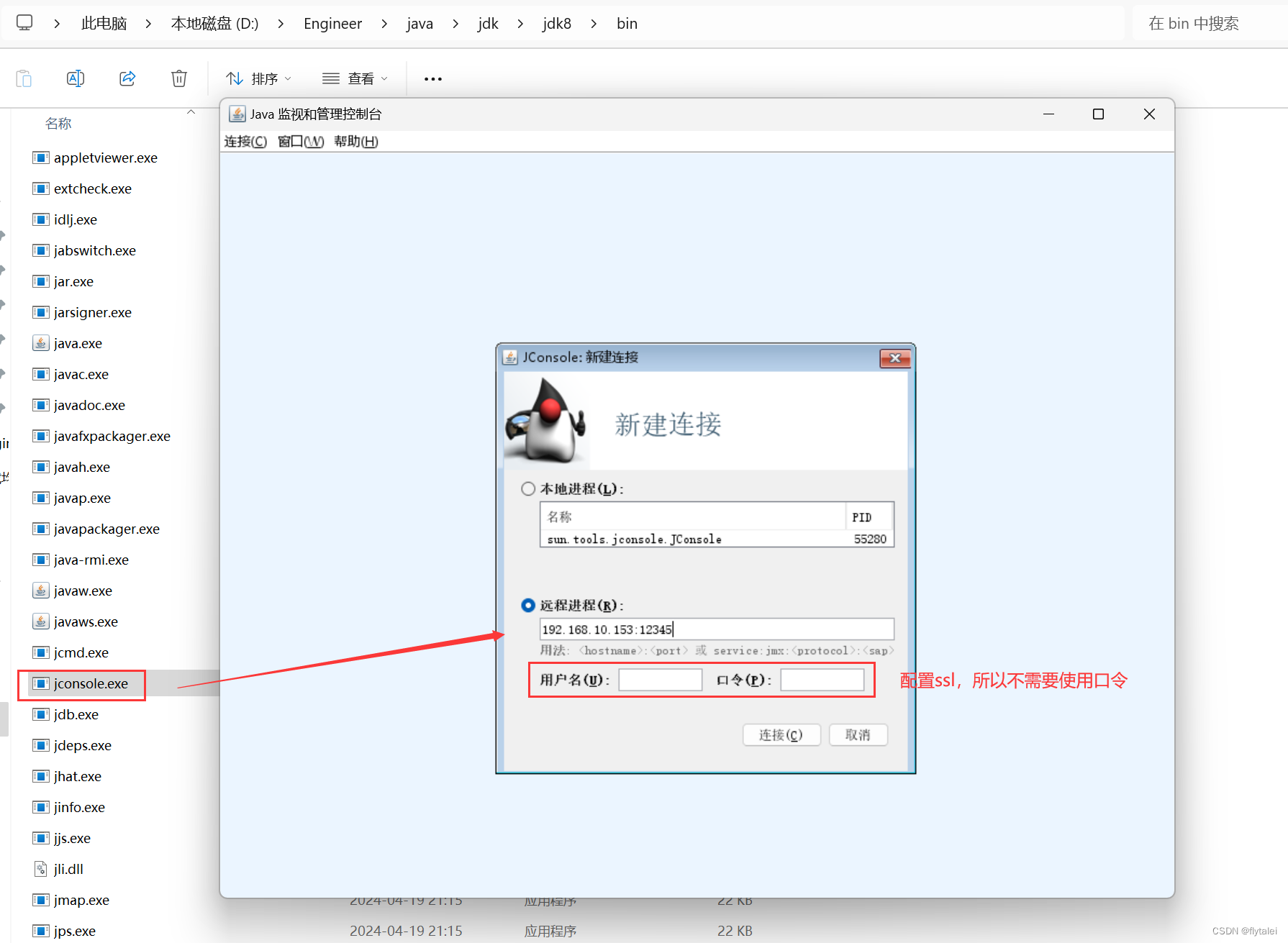Select jarsigner.exe in file list

(93, 312)
